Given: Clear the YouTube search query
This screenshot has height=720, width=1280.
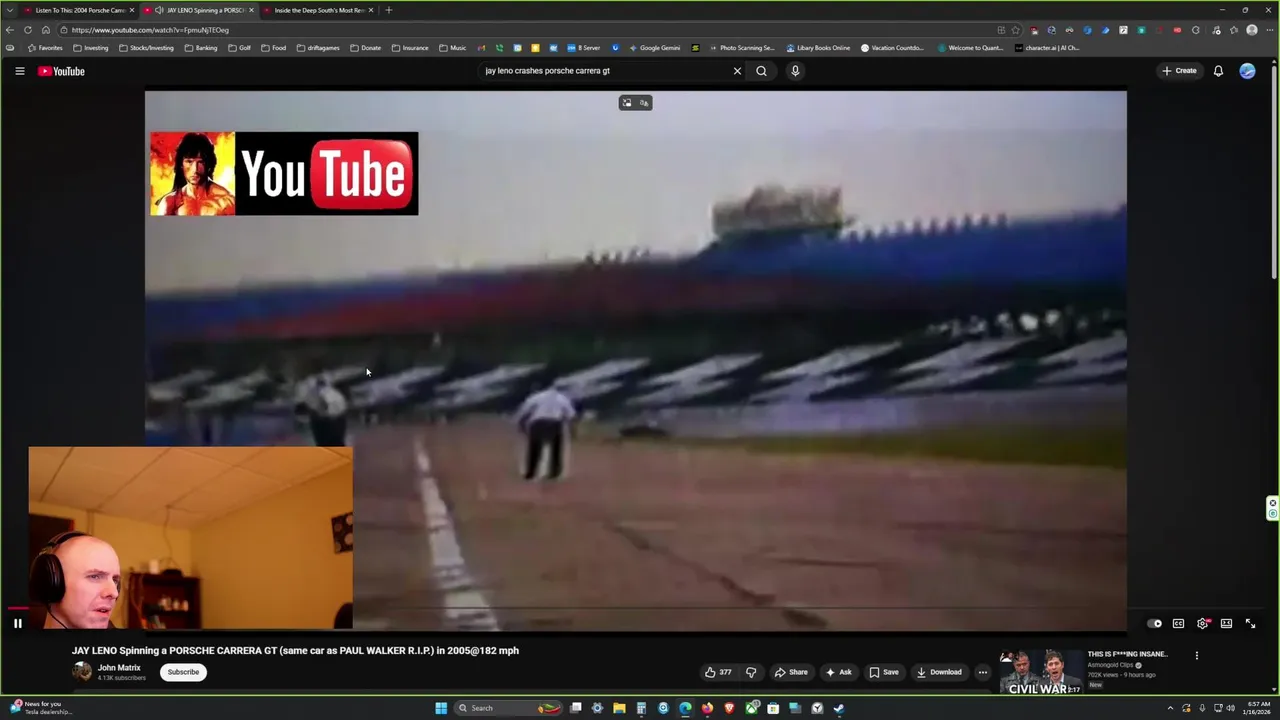Looking at the screenshot, I should point(737,71).
